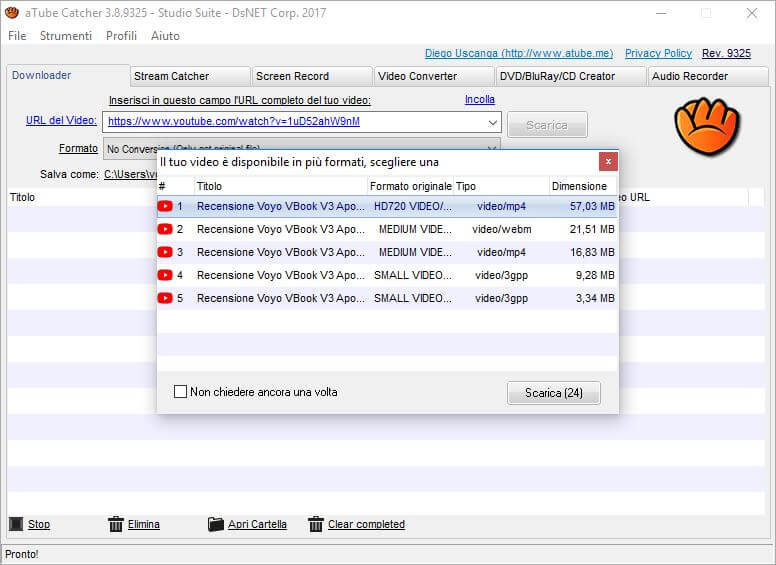Click the orange aTube Catcher glove logo

(707, 126)
